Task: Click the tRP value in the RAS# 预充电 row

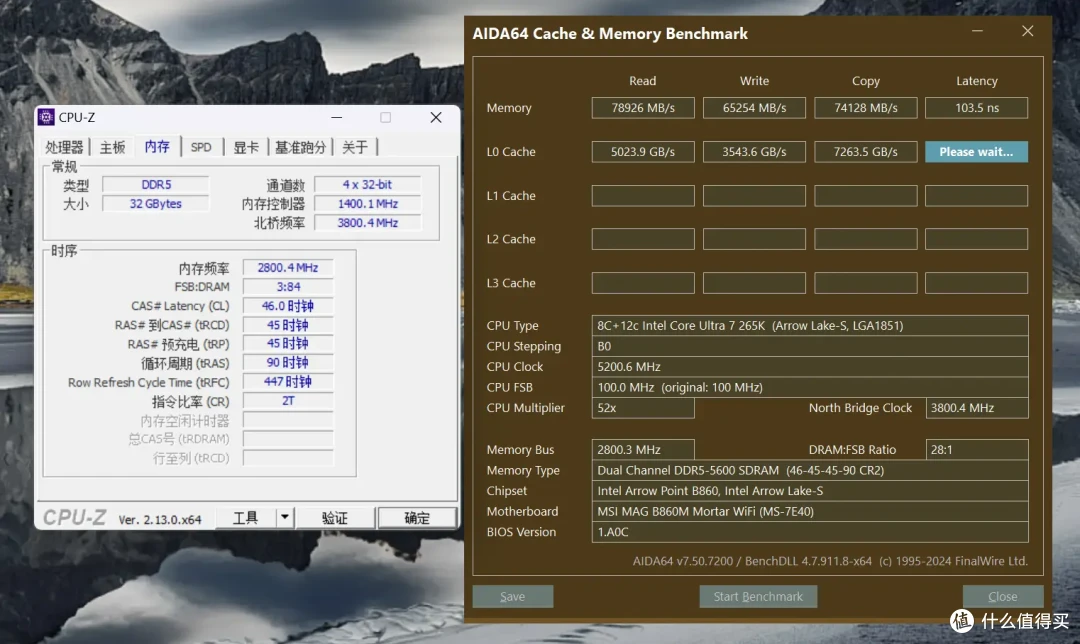Action: click(x=288, y=344)
